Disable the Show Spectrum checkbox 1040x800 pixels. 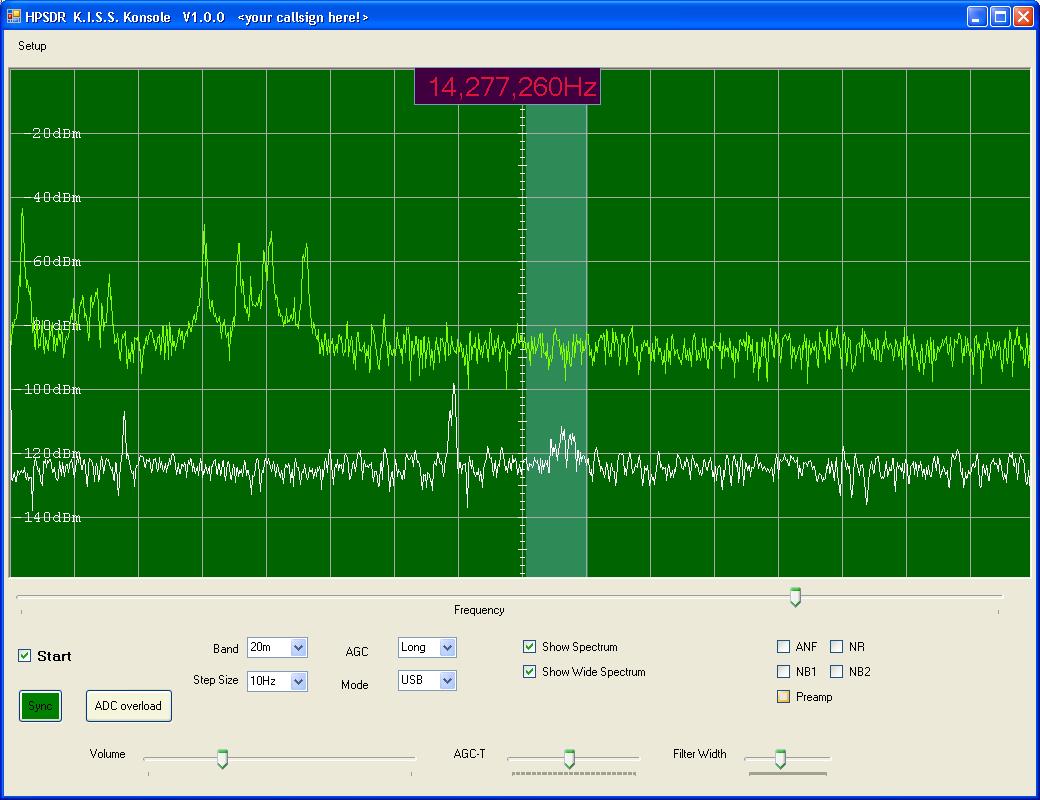[x=530, y=647]
